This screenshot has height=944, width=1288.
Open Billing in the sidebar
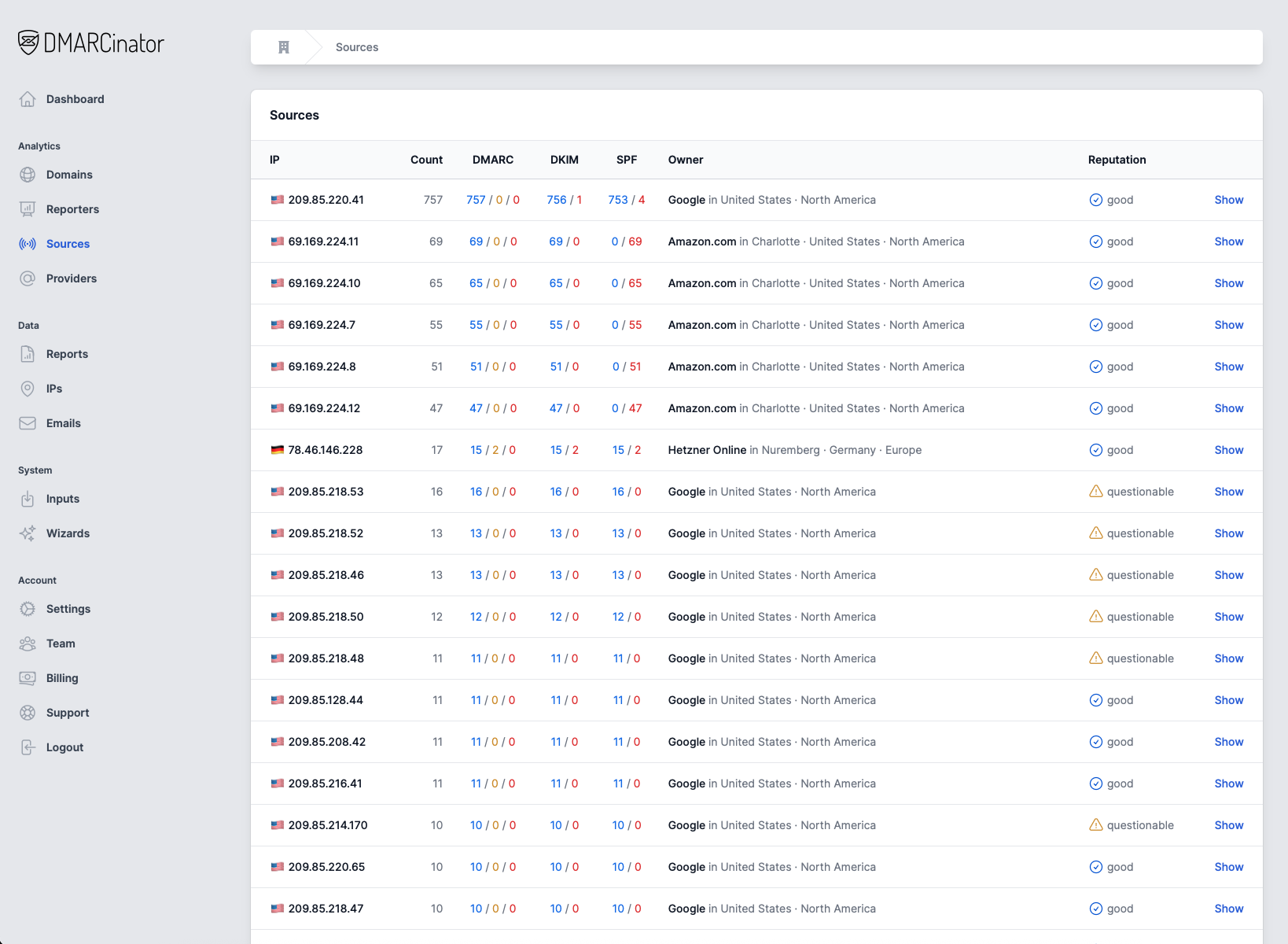[x=62, y=678]
